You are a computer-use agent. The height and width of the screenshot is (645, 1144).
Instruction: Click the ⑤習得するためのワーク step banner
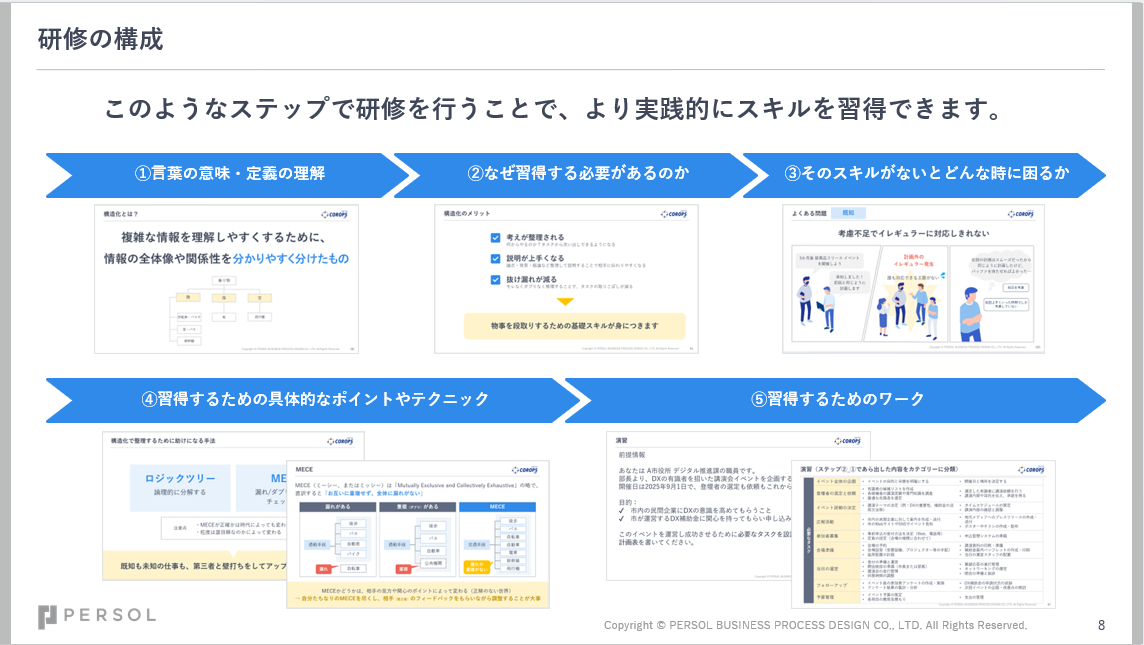click(838, 399)
